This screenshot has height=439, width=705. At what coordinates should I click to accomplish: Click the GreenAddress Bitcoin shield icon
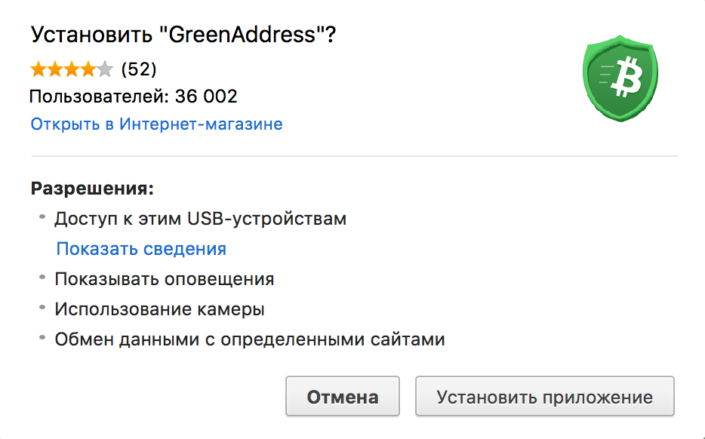click(x=620, y=78)
